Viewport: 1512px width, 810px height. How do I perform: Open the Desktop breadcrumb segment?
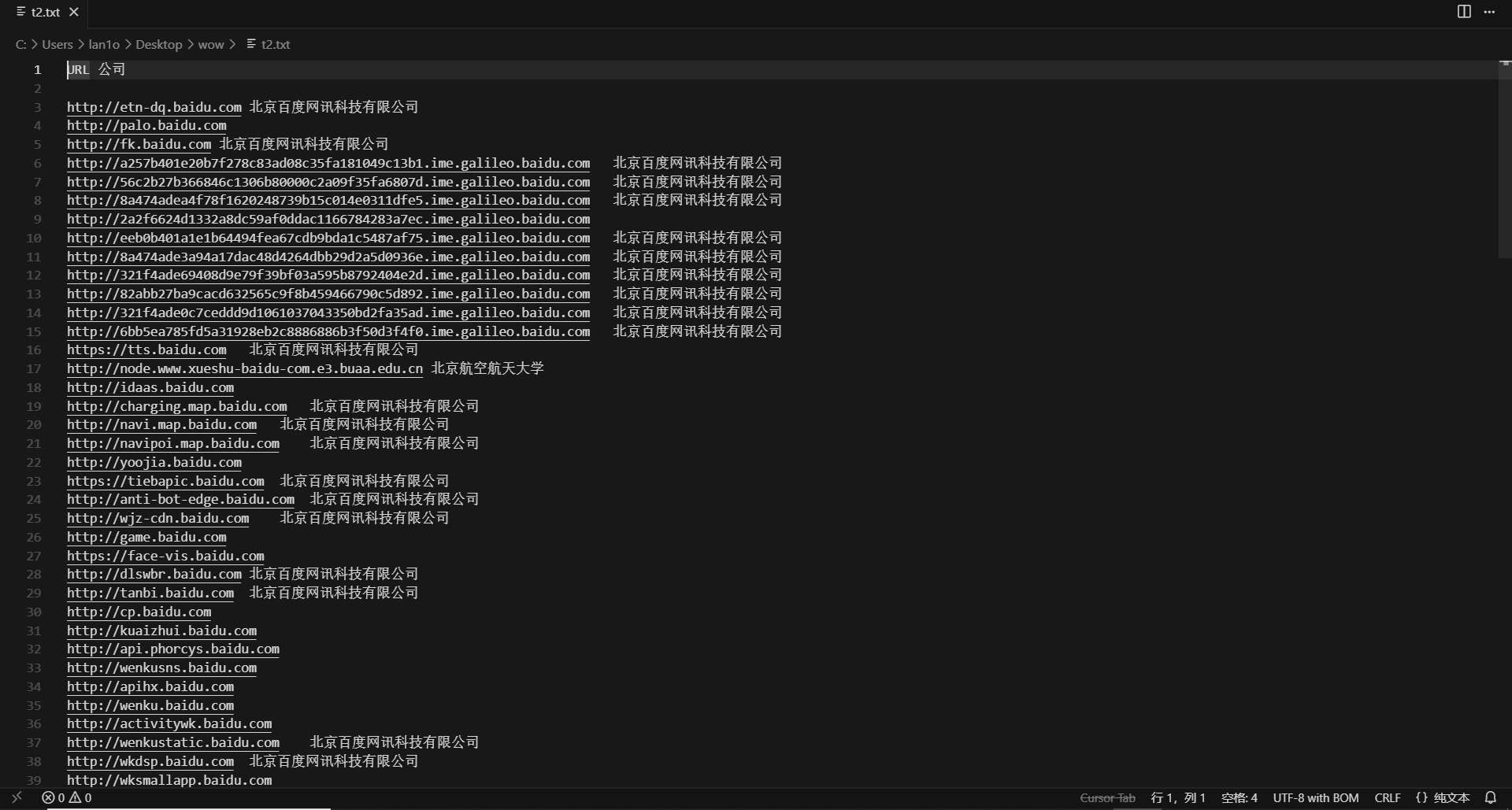(x=158, y=44)
